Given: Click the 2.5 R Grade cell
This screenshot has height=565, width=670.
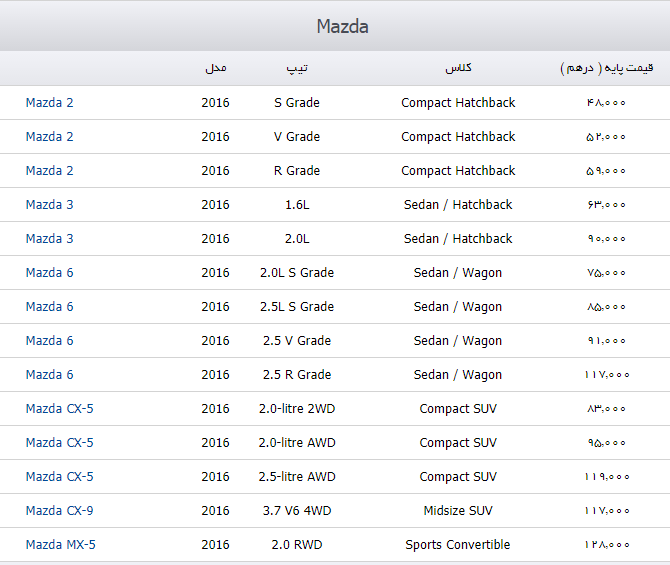Looking at the screenshot, I should click(x=297, y=374).
